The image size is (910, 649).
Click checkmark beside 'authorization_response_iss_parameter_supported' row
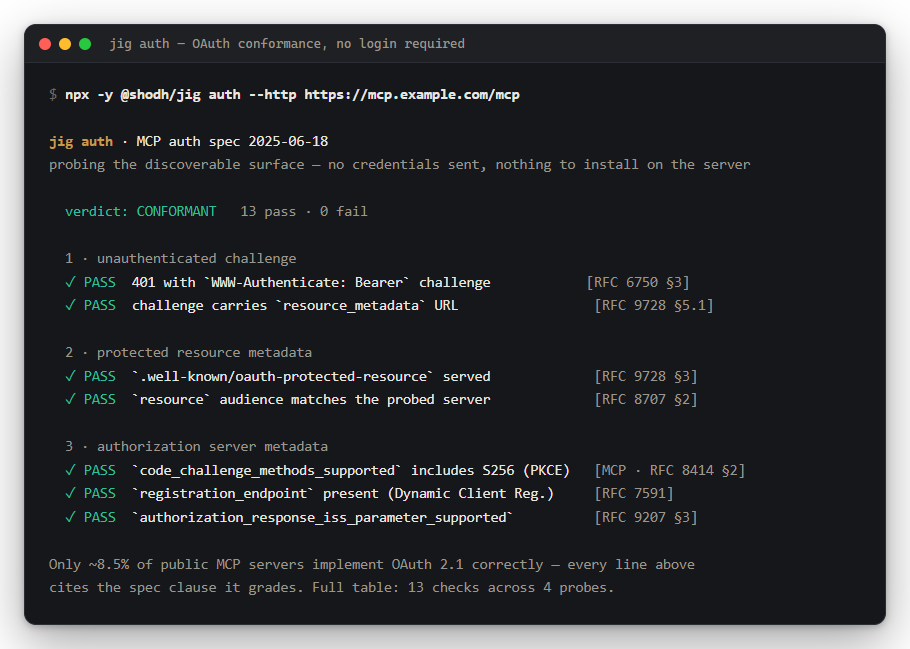coord(70,518)
